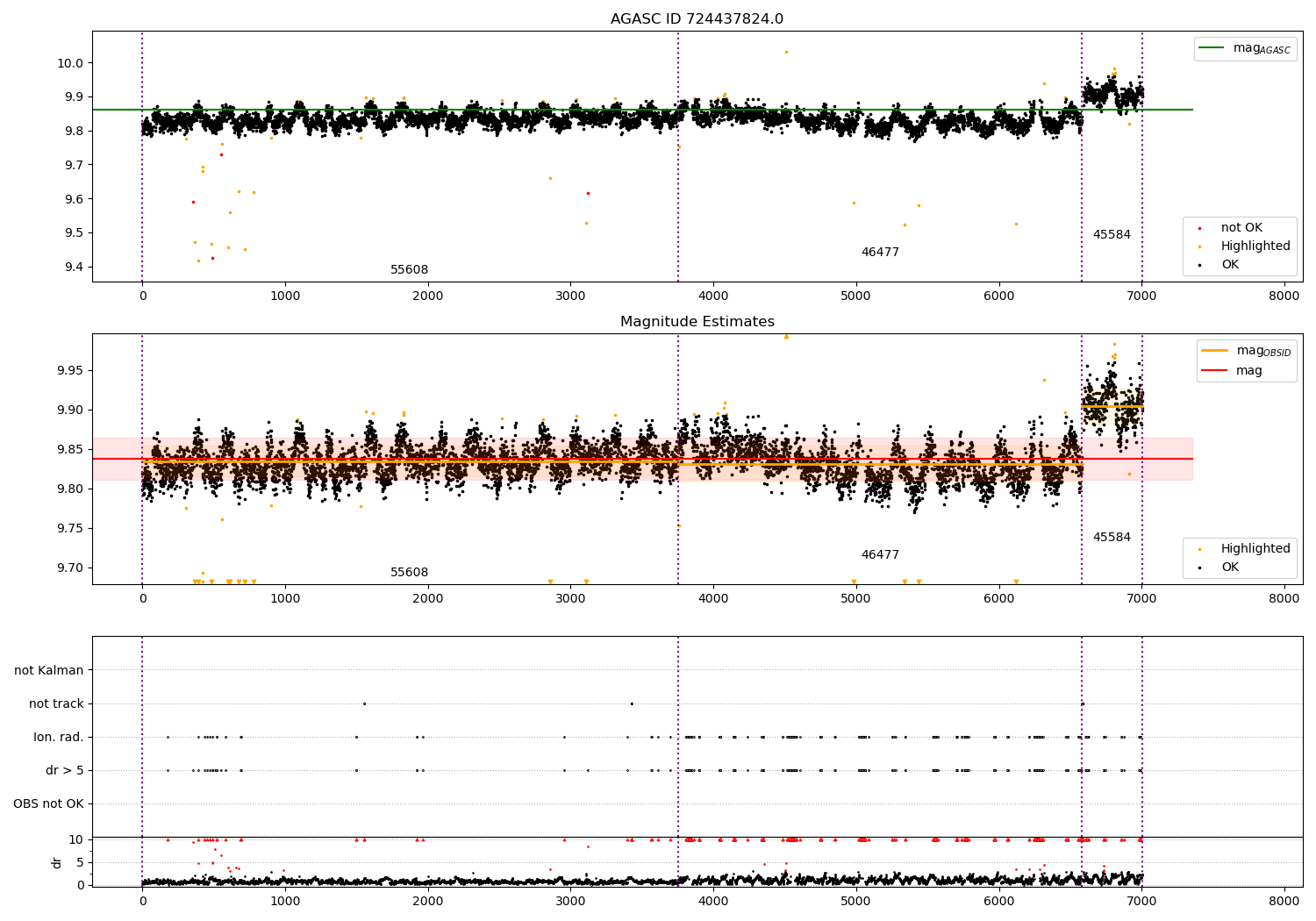
Task: Select label 55608 in Magnitude Estimates plot
Action: [x=409, y=573]
